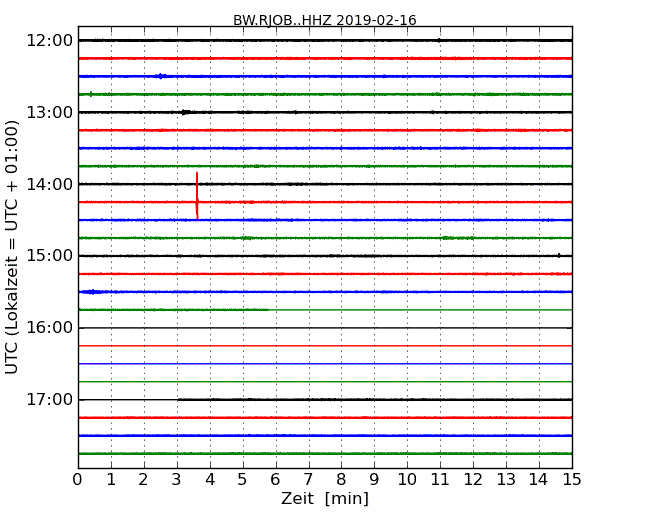650x520 pixels.
Task: Select the 13:00 time label
Action: [x=50, y=112]
